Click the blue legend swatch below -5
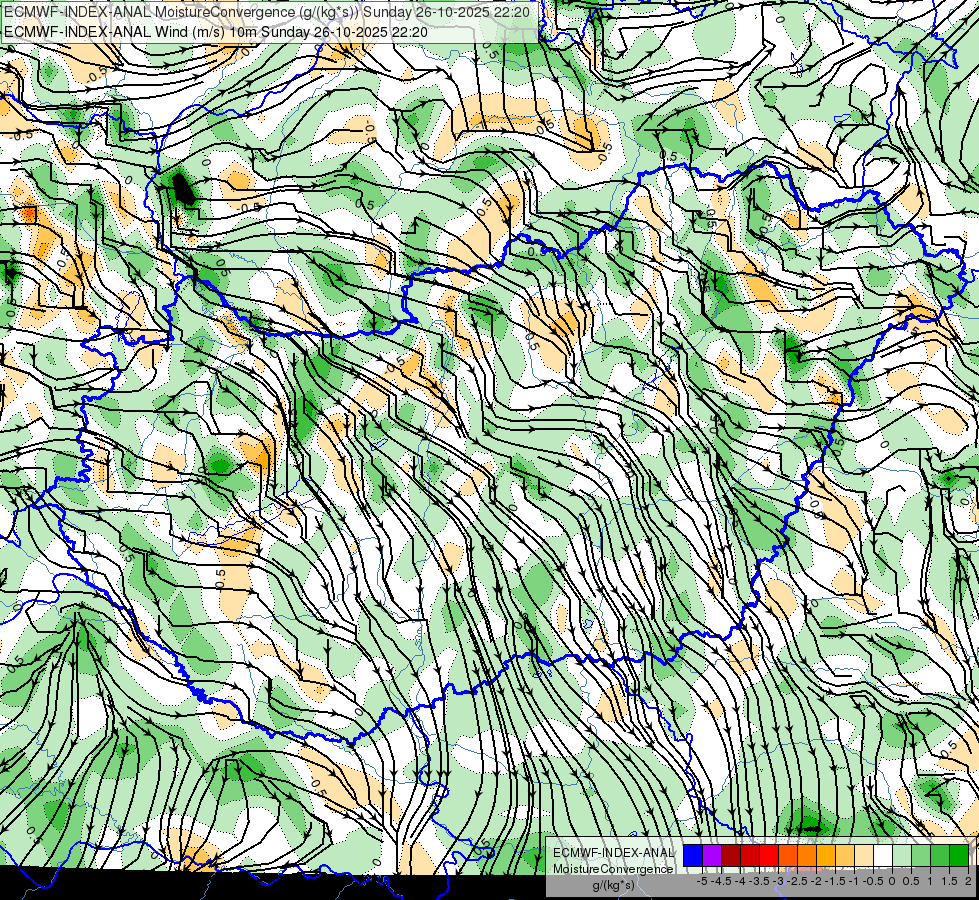 pos(693,855)
